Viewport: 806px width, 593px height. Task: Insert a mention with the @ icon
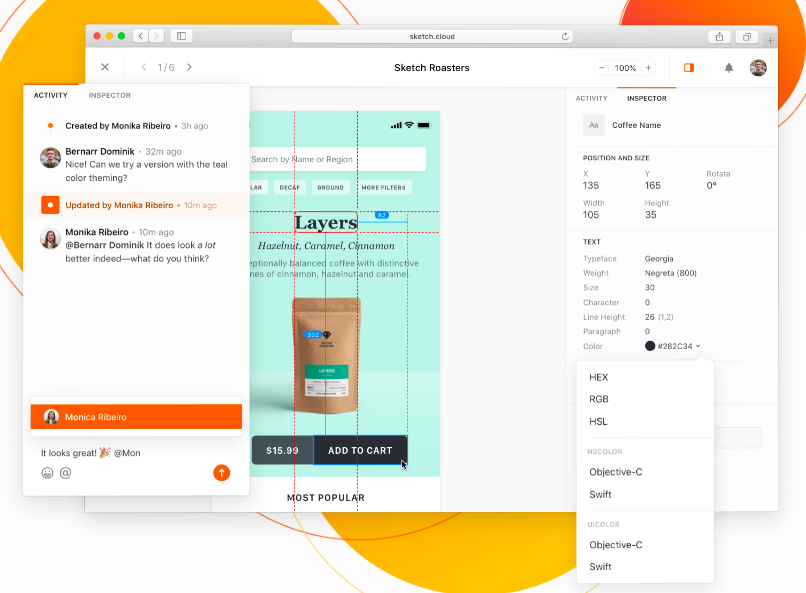coord(65,473)
